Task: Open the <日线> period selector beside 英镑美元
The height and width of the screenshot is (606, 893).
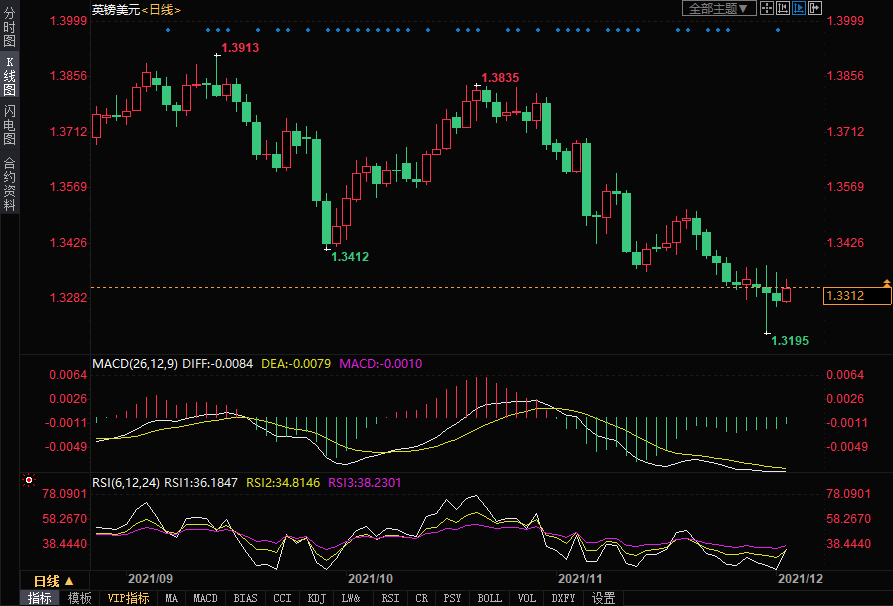Action: (x=160, y=9)
